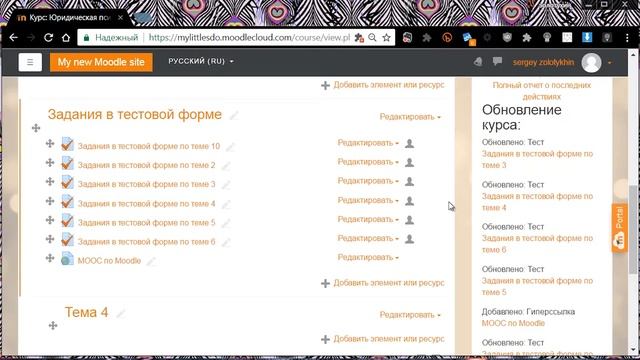Open quiz по теме 6 in course list
This screenshot has height=360, width=640.
coord(147,242)
